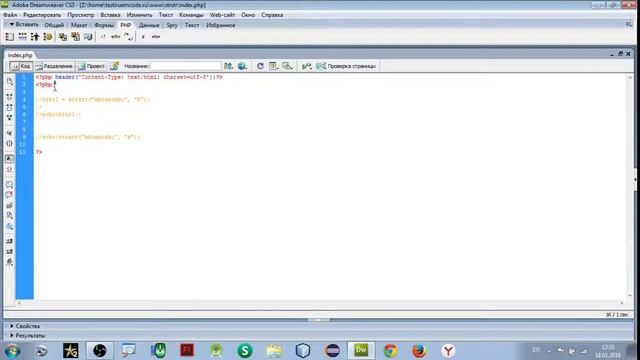The height and width of the screenshot is (360, 640).
Task: Switch to Код (Code) view
Action: 21,66
